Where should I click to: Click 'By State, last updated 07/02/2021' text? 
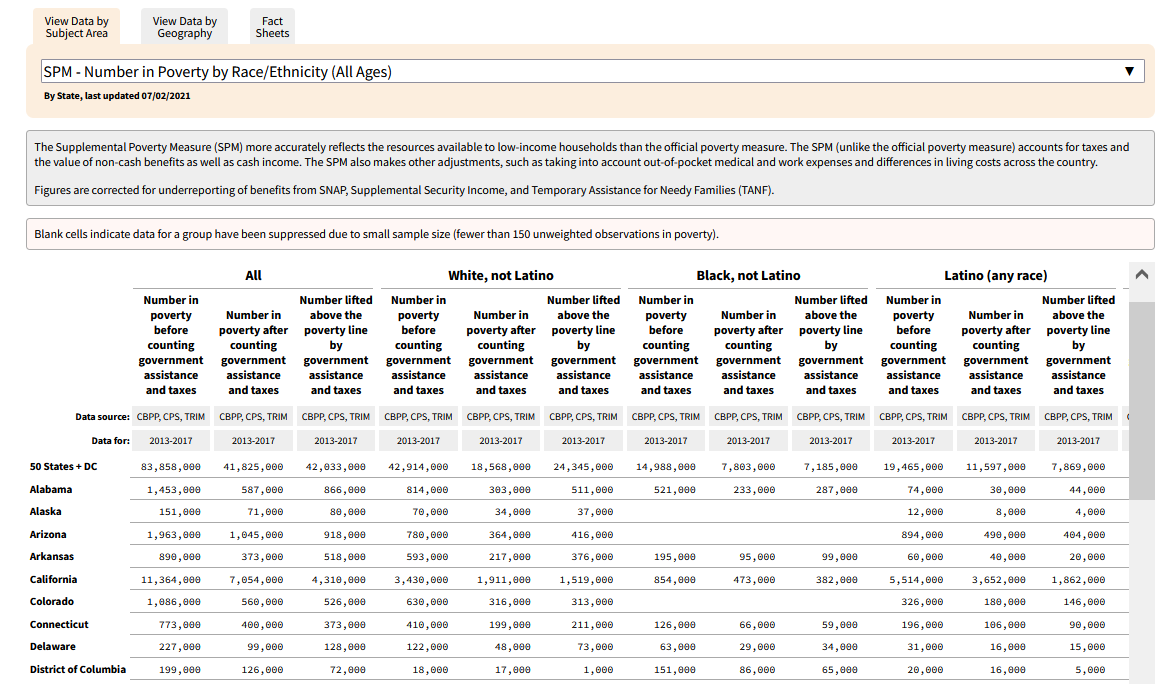coord(117,96)
